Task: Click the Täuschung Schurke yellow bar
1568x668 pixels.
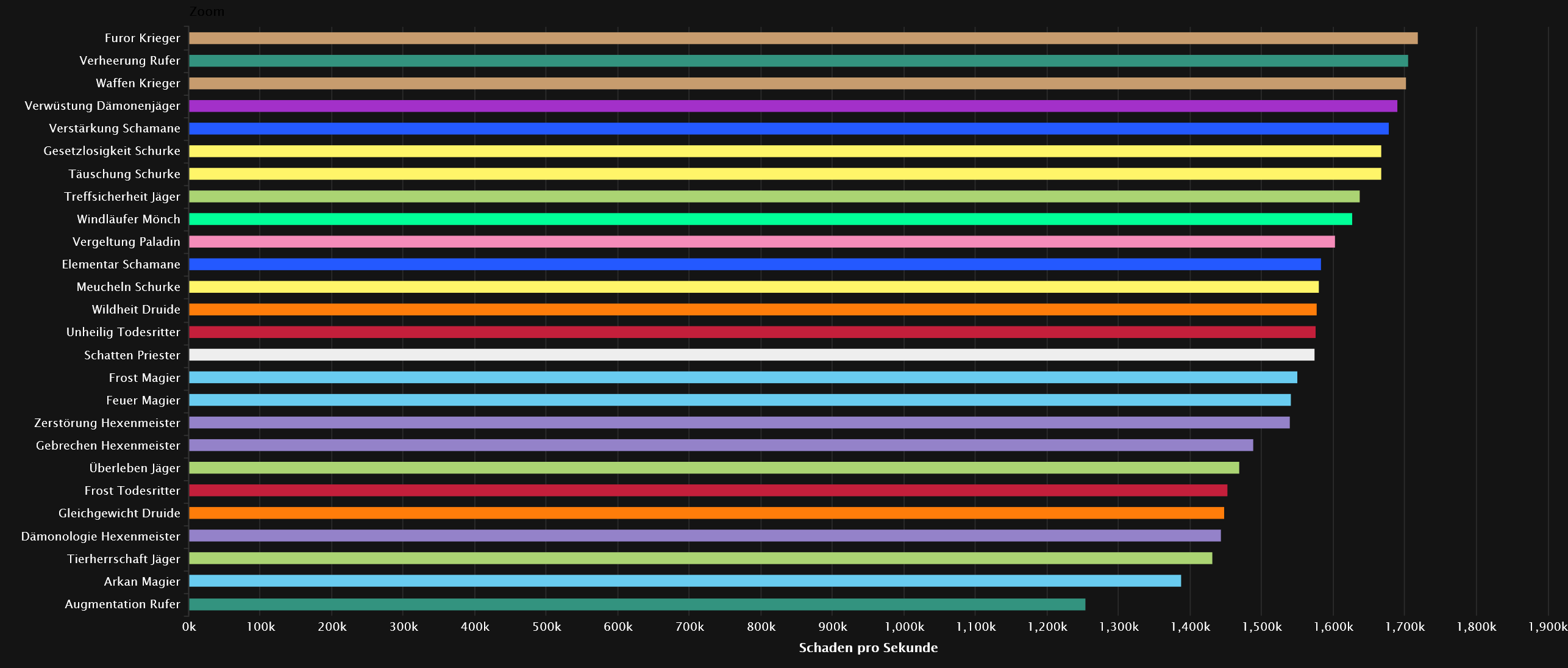Action: (785, 174)
